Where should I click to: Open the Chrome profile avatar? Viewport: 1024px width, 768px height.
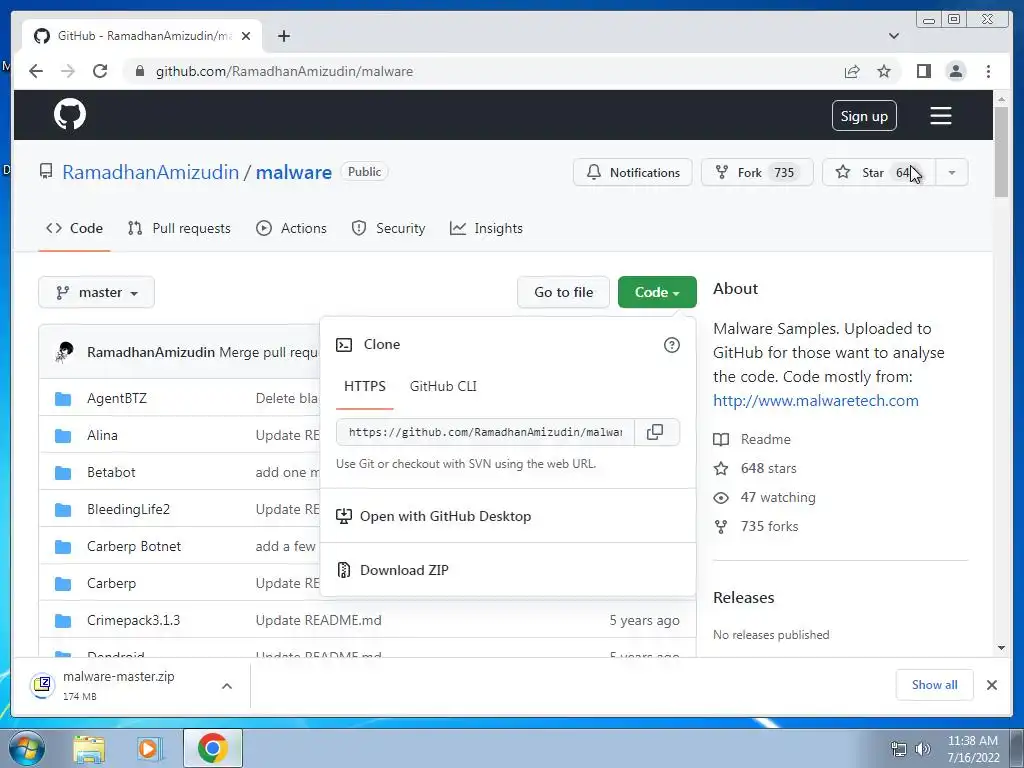[956, 71]
